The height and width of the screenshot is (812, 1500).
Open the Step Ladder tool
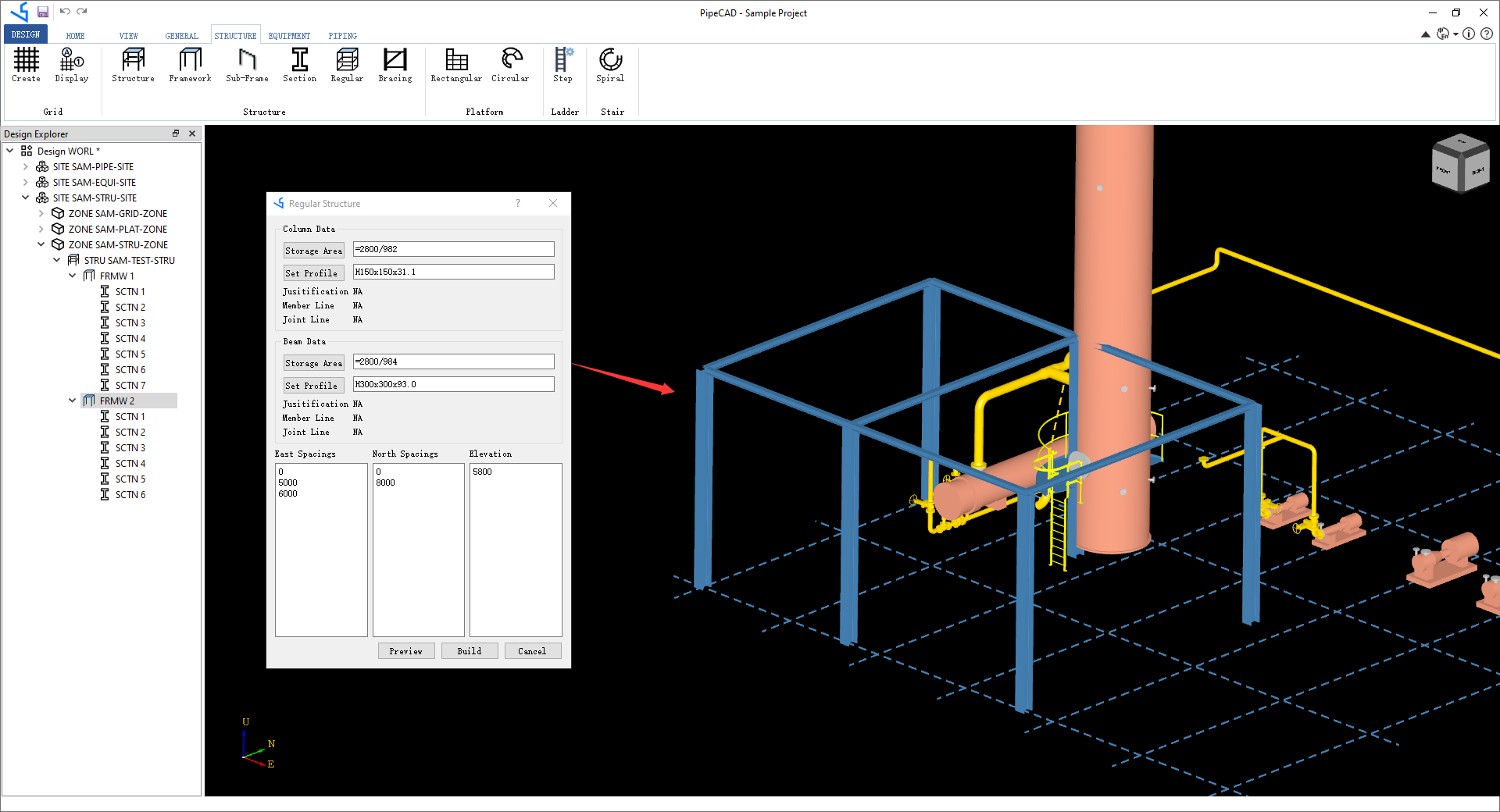point(563,66)
